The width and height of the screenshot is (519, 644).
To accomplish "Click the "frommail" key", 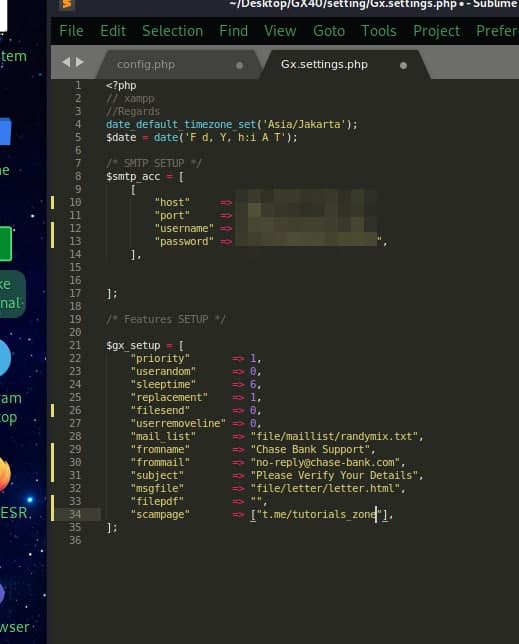I will [x=160, y=462].
